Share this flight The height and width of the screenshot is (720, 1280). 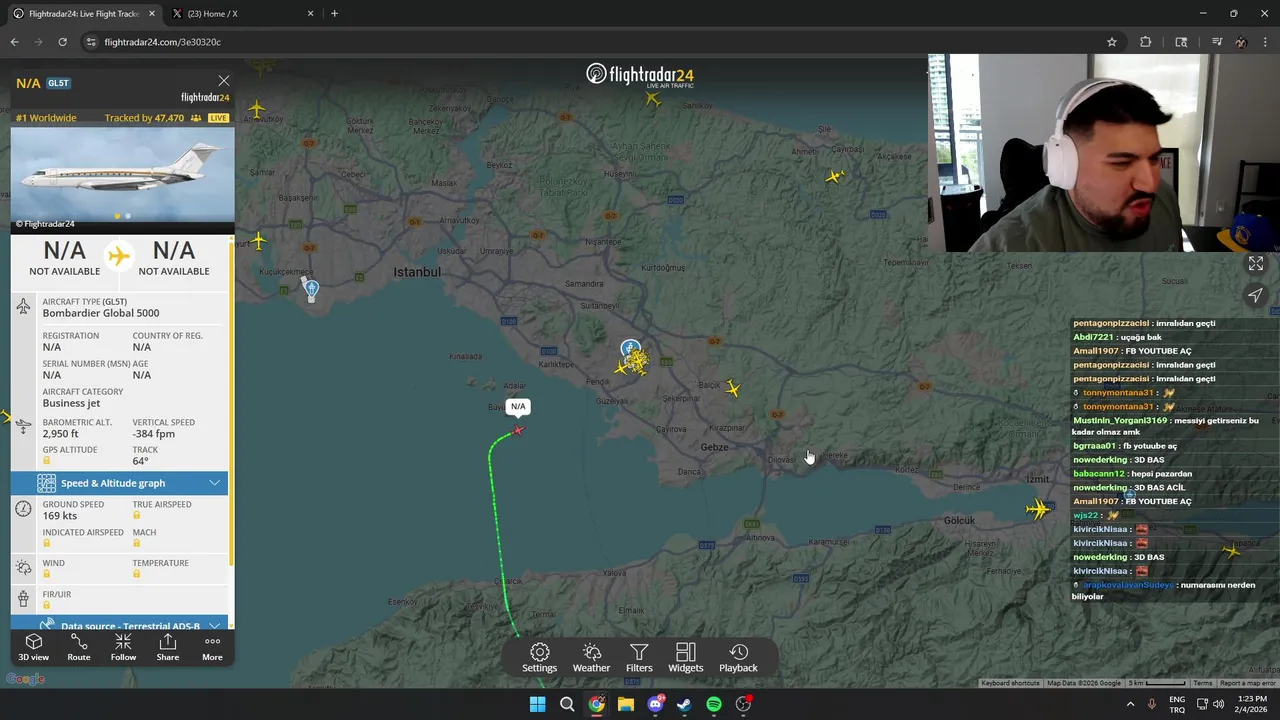167,647
